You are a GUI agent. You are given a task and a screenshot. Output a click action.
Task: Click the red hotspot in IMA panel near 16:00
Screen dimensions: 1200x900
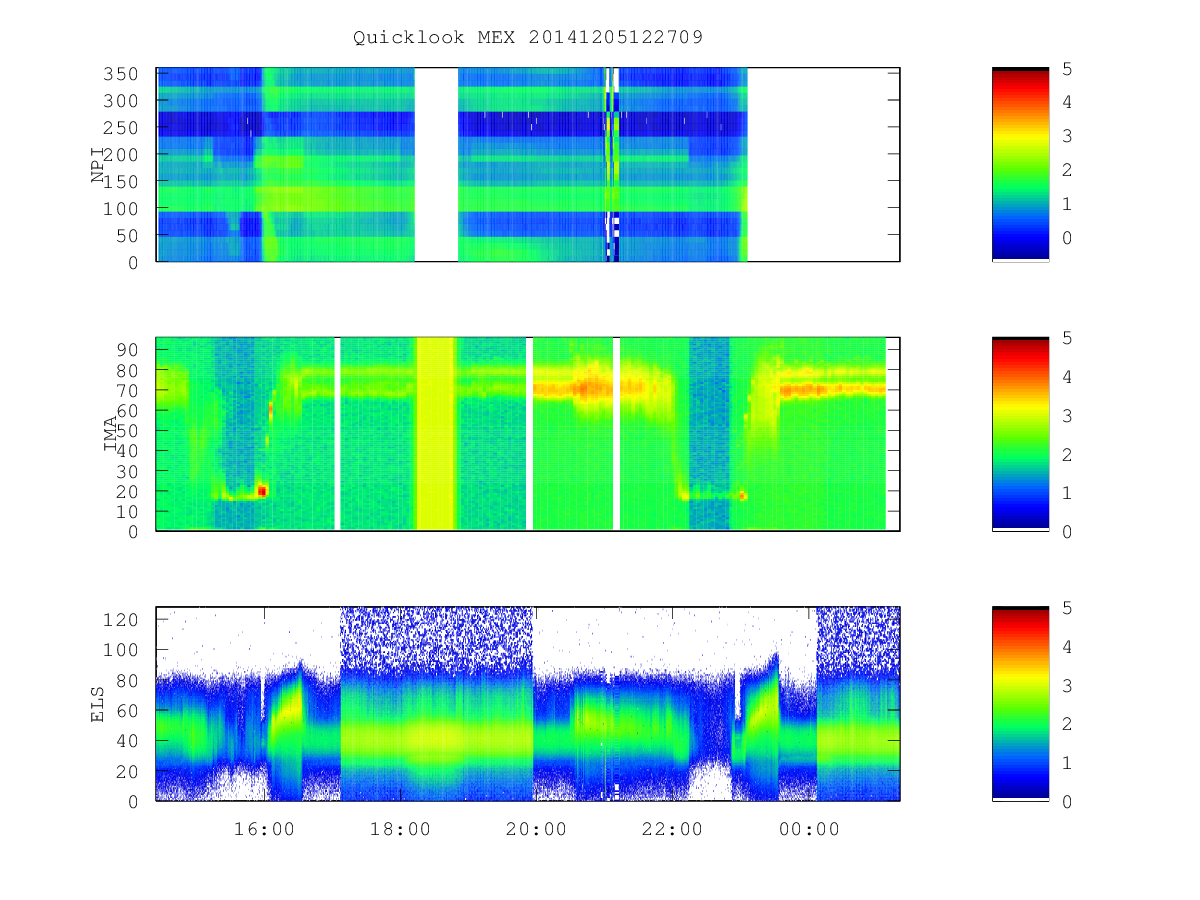click(262, 490)
